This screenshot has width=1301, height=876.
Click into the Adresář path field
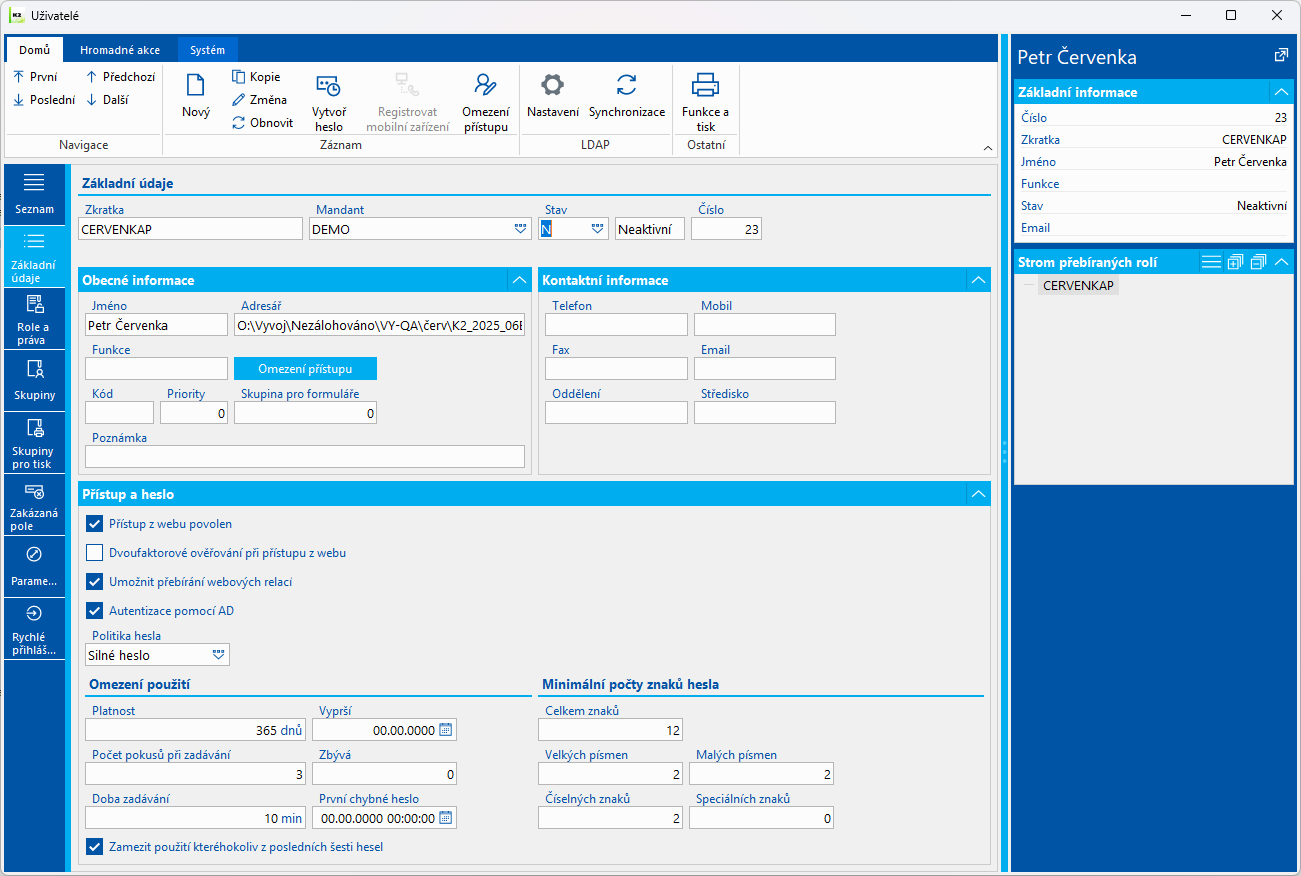pos(380,325)
